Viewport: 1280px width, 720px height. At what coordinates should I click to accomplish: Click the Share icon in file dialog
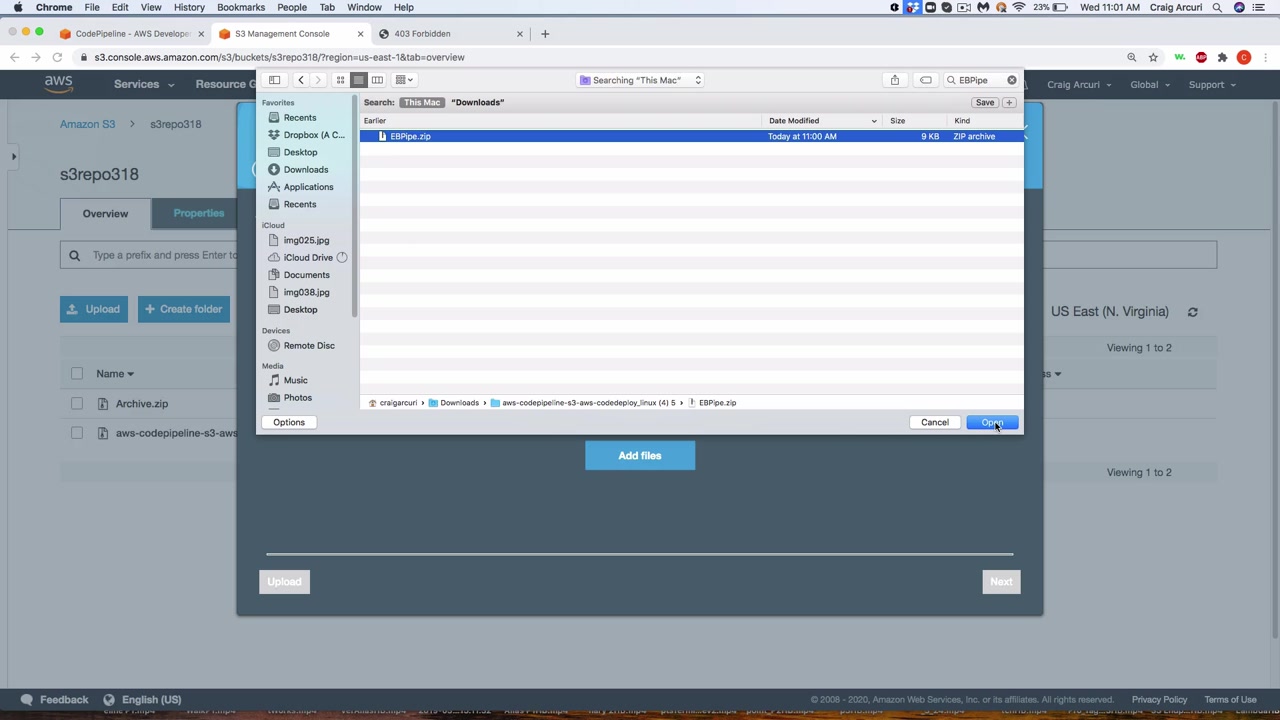point(895,80)
